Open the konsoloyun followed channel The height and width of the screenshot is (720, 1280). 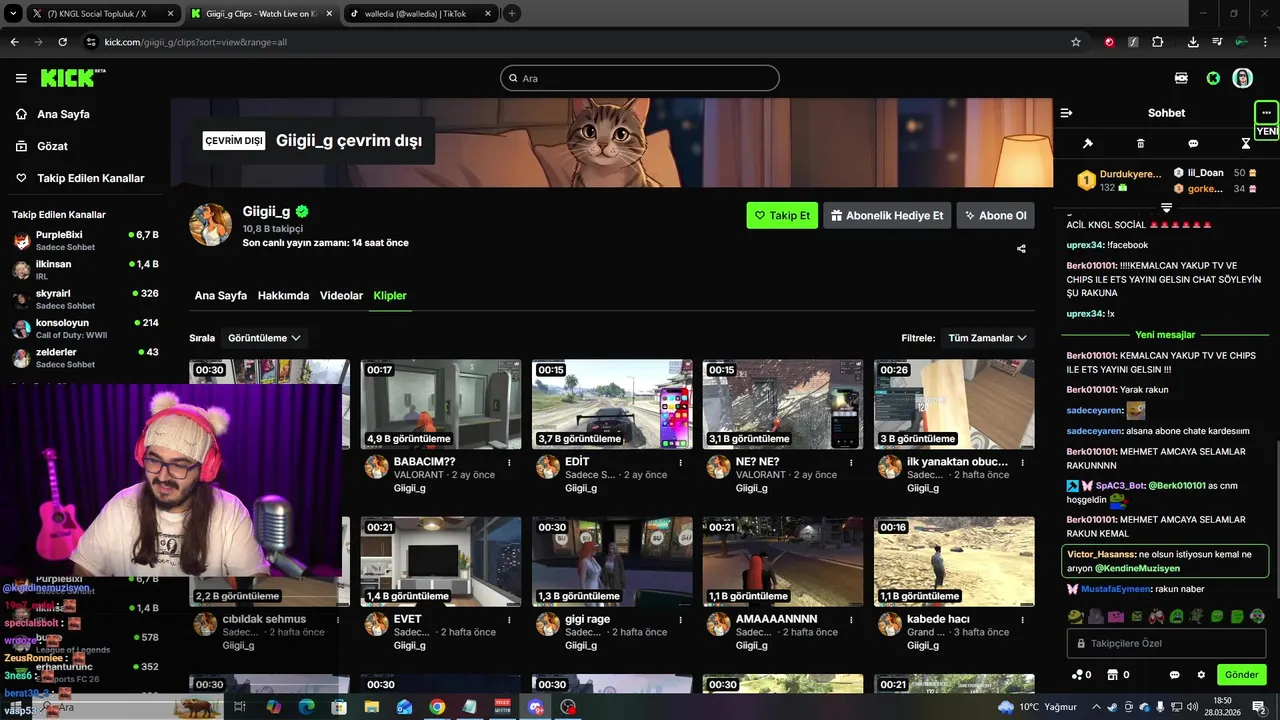point(85,328)
